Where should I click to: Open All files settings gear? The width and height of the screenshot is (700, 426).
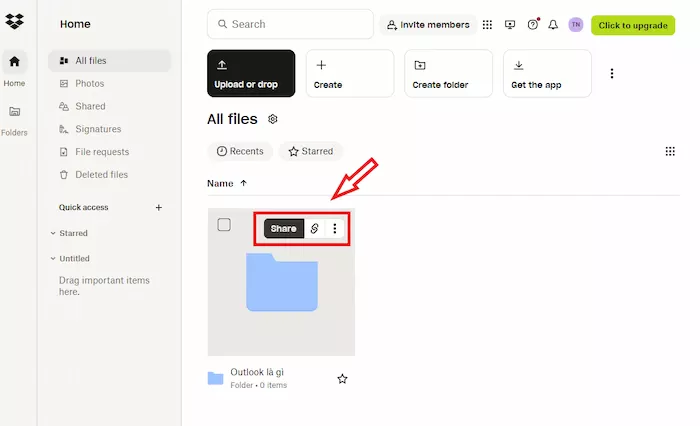coord(273,120)
